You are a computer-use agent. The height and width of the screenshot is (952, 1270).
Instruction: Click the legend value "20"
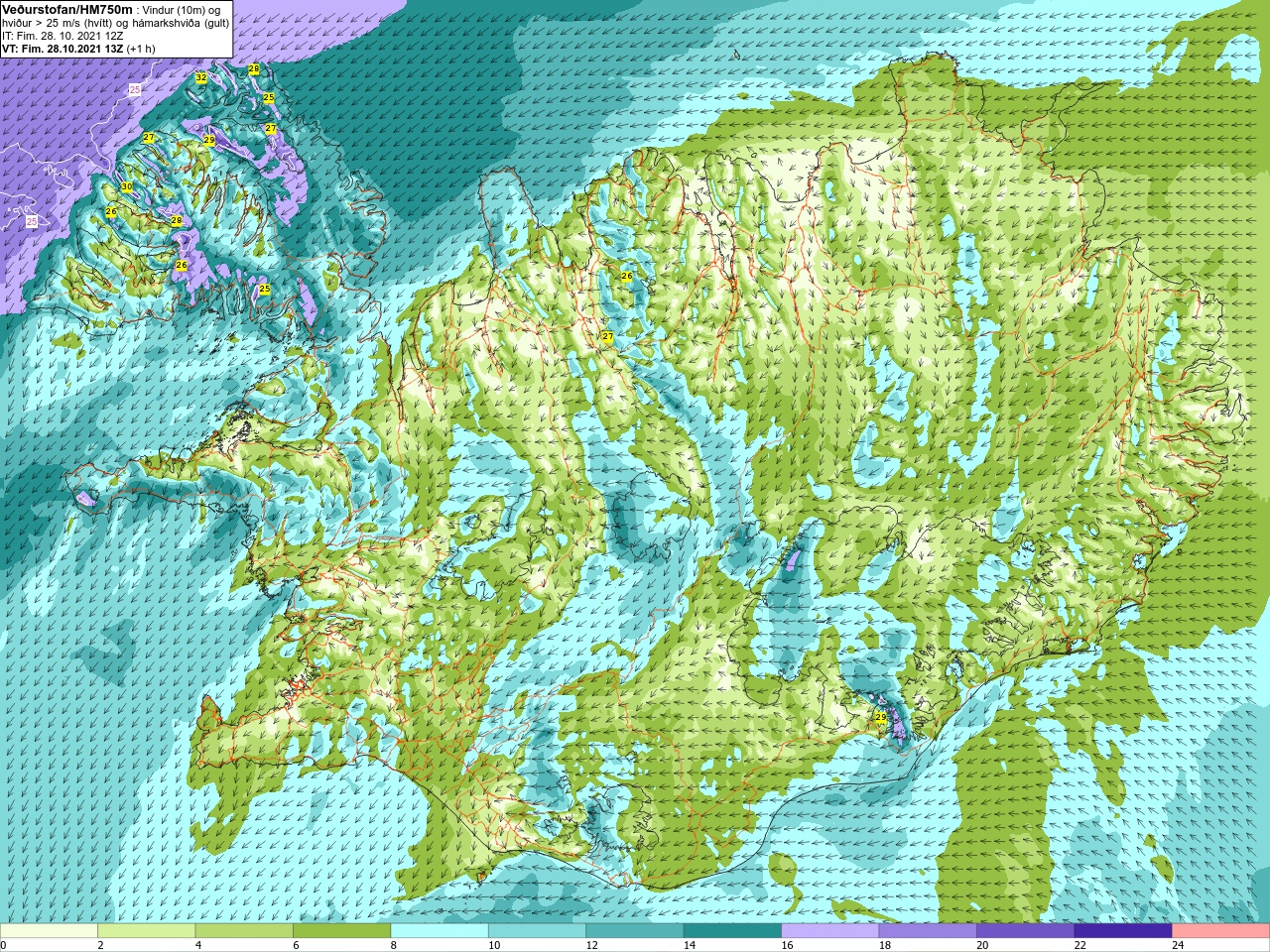983,945
